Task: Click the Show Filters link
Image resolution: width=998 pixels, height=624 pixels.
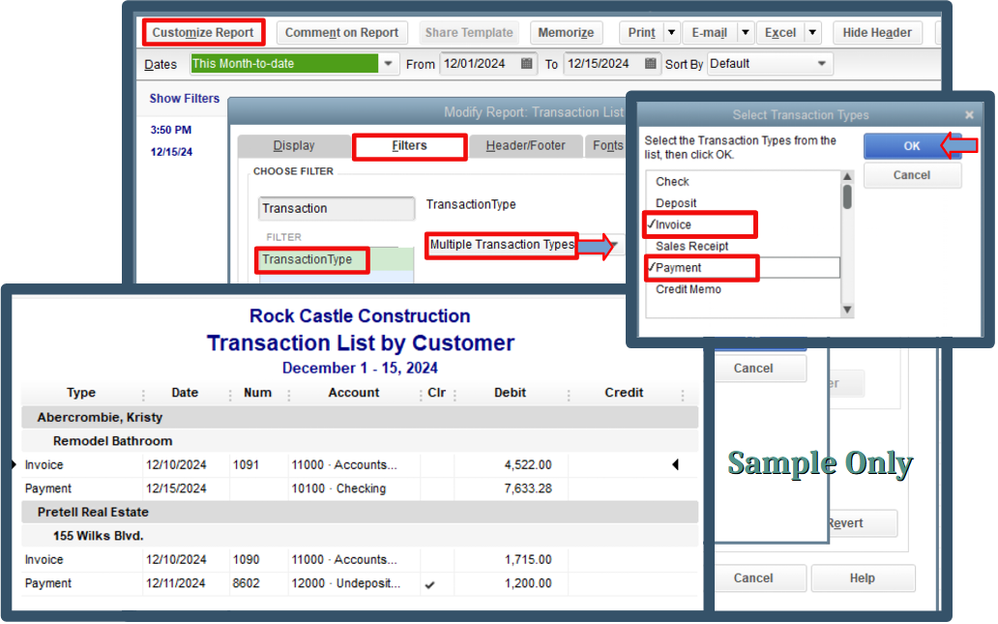Action: 184,99
